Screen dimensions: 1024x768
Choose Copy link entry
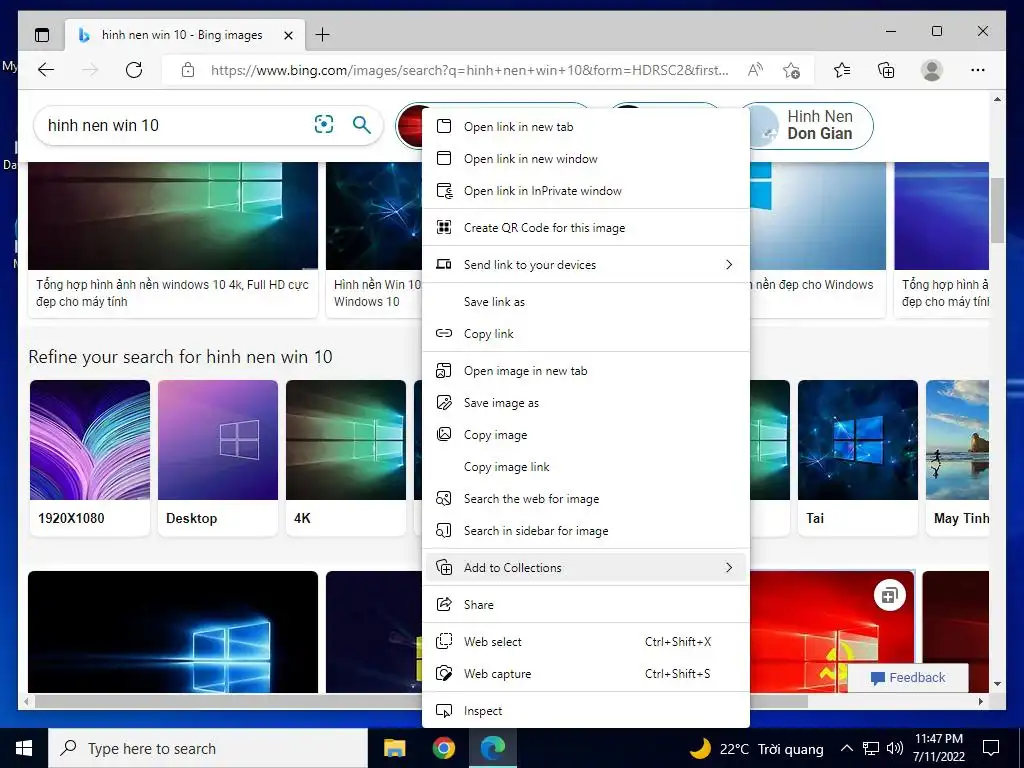(x=586, y=334)
